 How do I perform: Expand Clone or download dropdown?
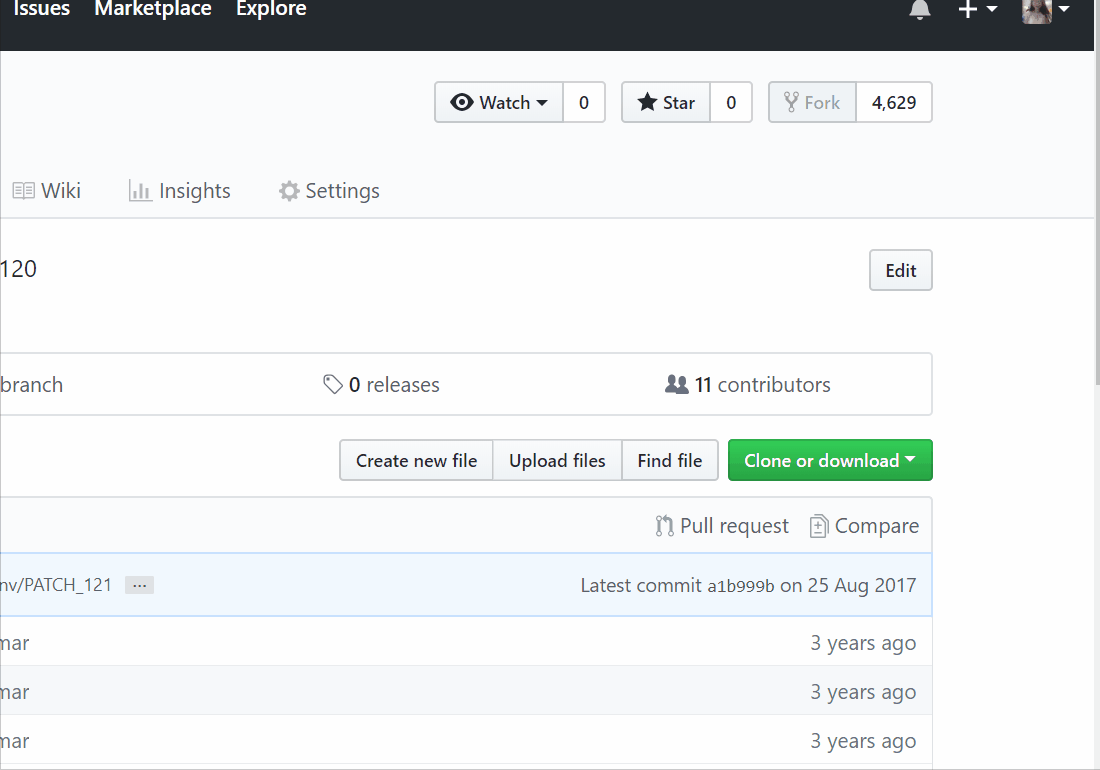coord(829,460)
